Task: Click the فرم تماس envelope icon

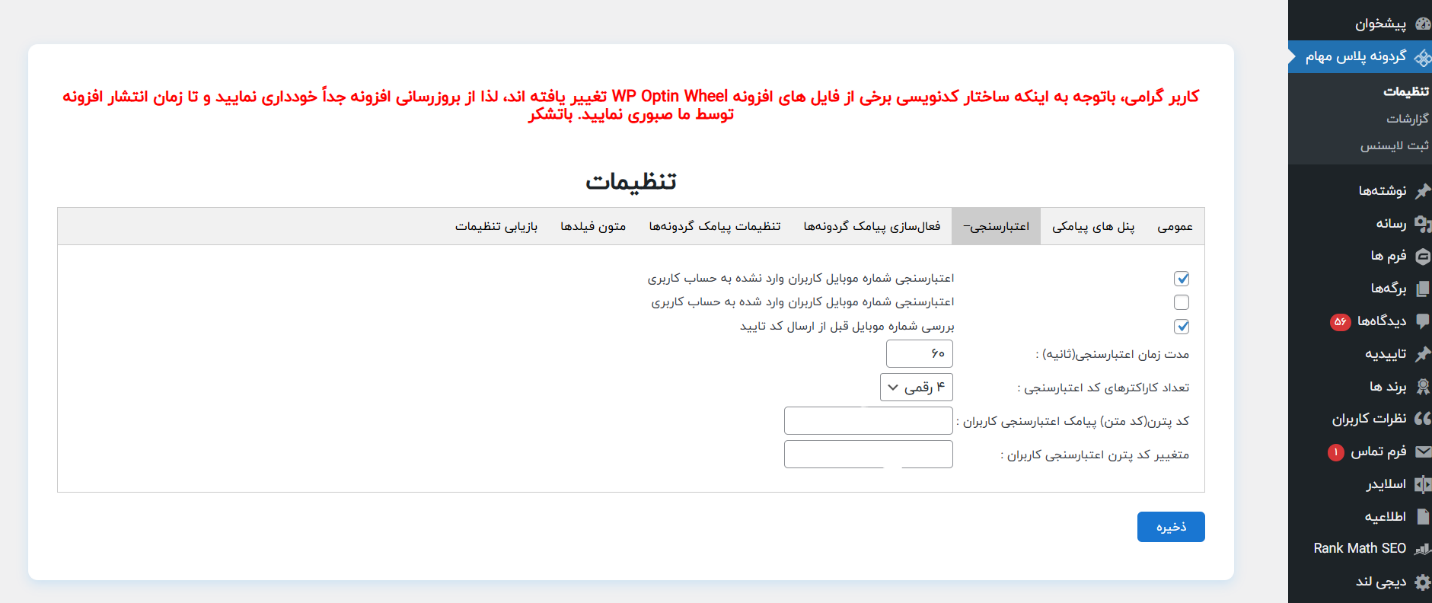Action: 1422,452
